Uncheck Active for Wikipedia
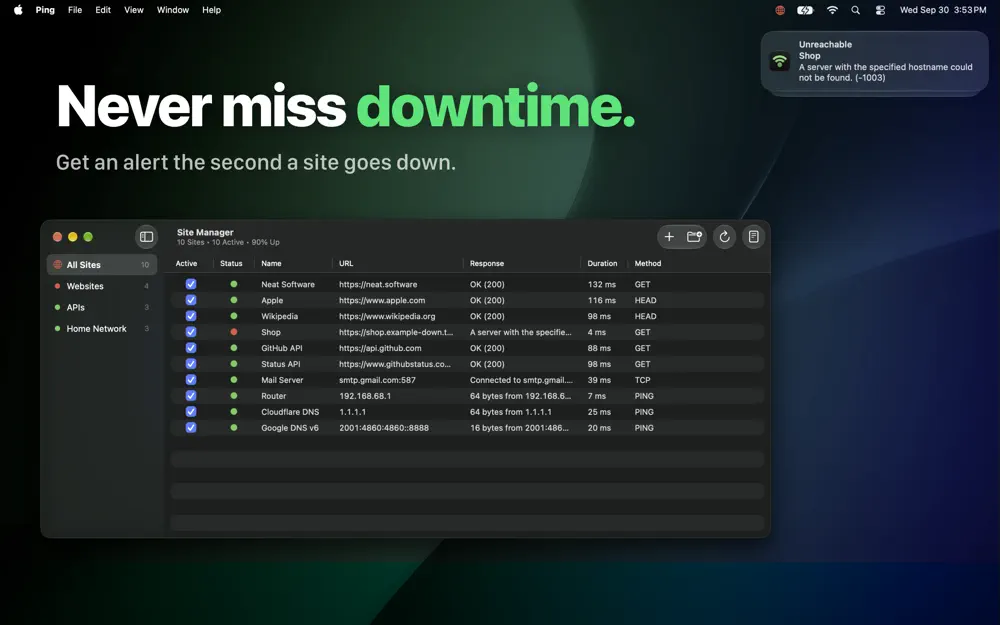The width and height of the screenshot is (1000, 625). coord(191,316)
